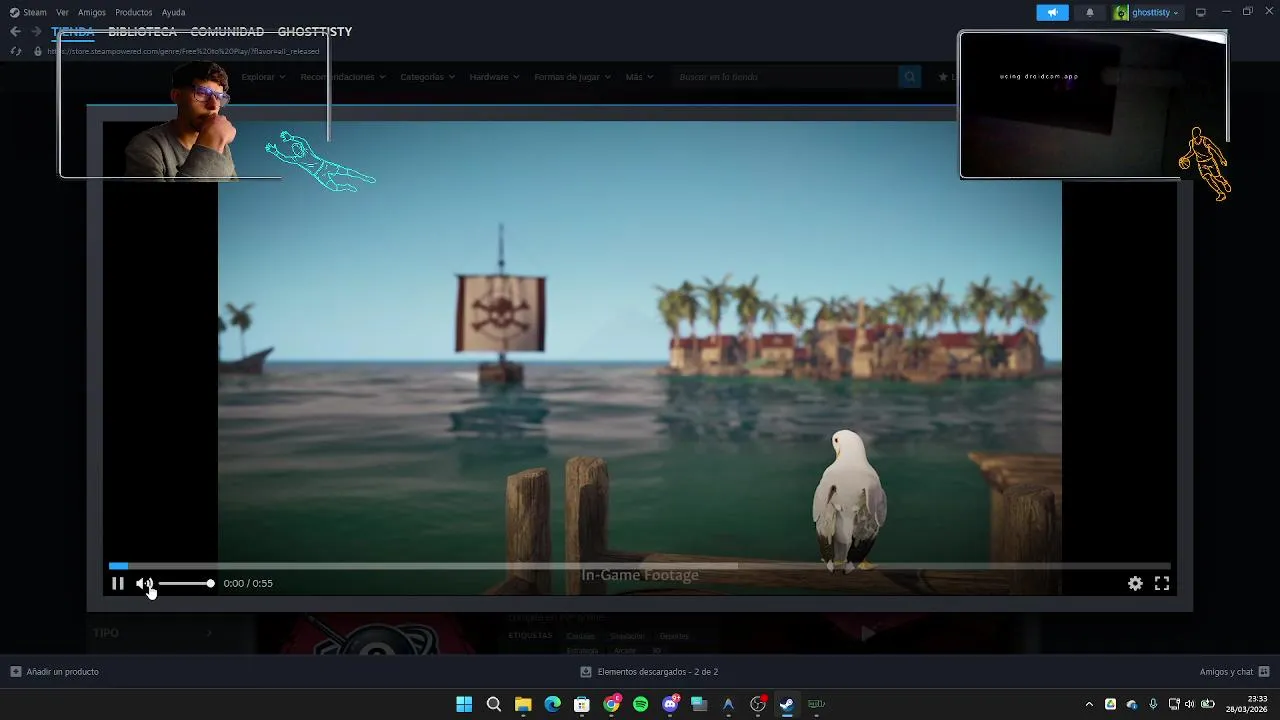Switch to the BIBLIOTECA tab
This screenshot has height=720, width=1280.
pyautogui.click(x=142, y=32)
